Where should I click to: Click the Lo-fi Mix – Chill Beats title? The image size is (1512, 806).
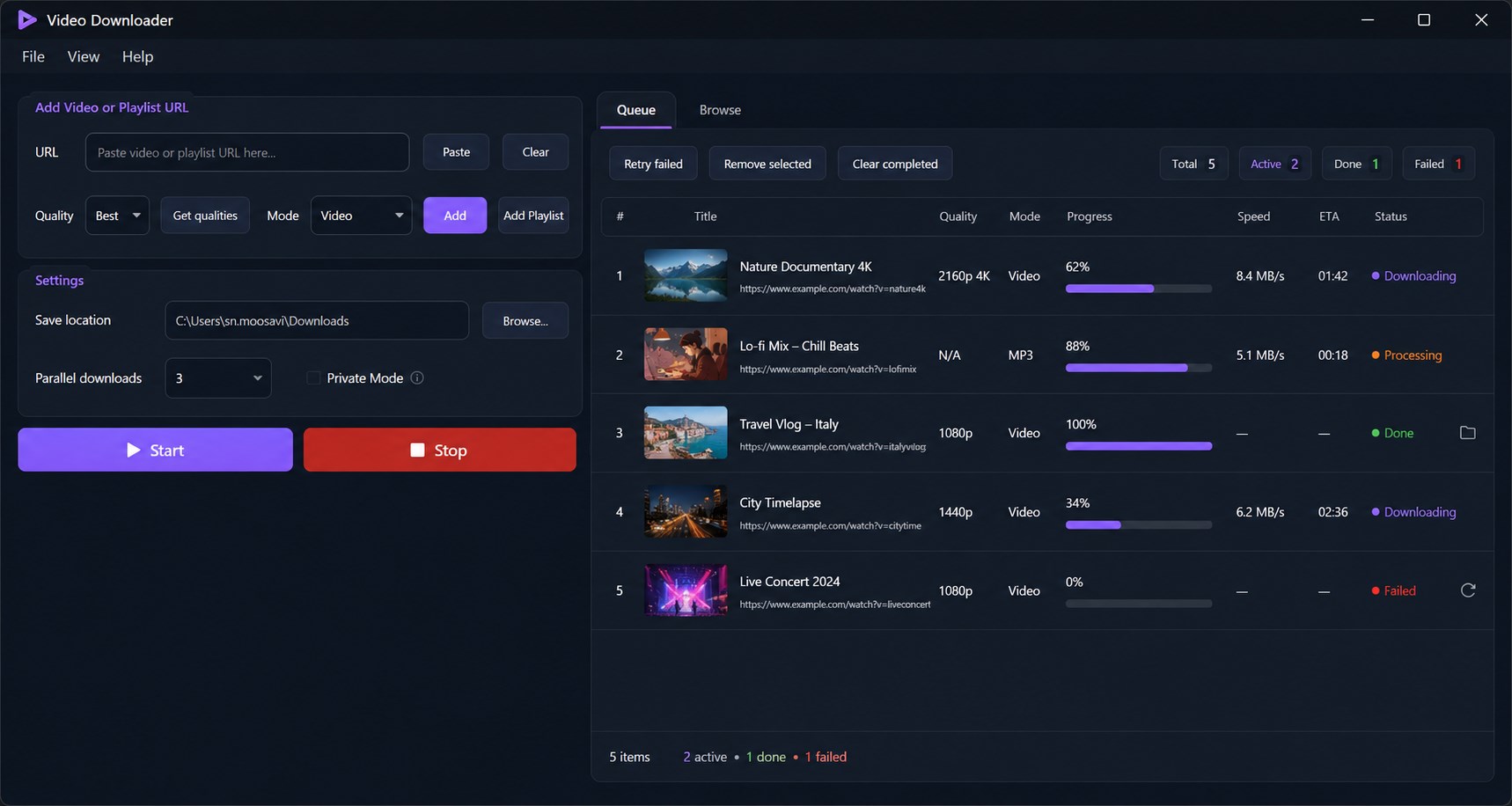coord(799,346)
